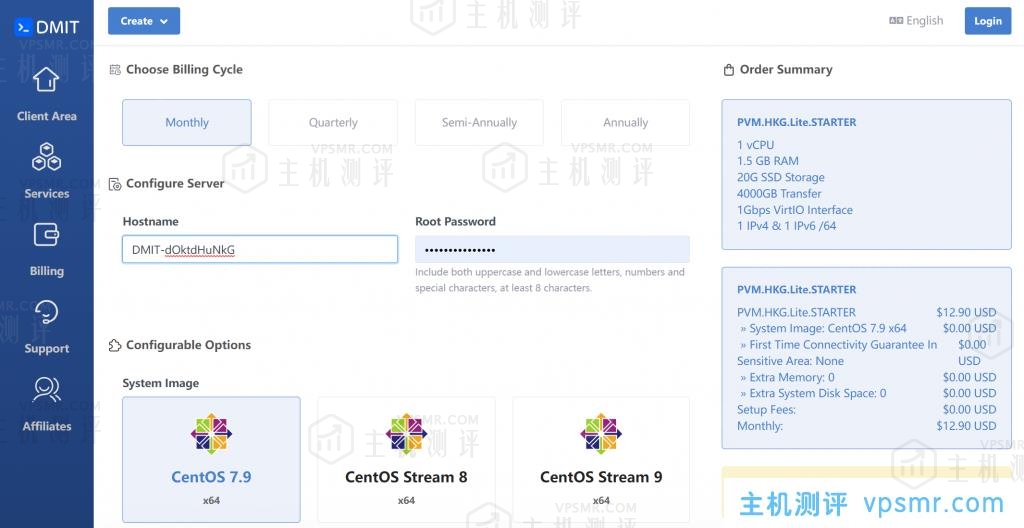Screen dimensions: 1024x528
Task: Click the Choose Billing Cycle calendar icon
Action: tap(115, 69)
